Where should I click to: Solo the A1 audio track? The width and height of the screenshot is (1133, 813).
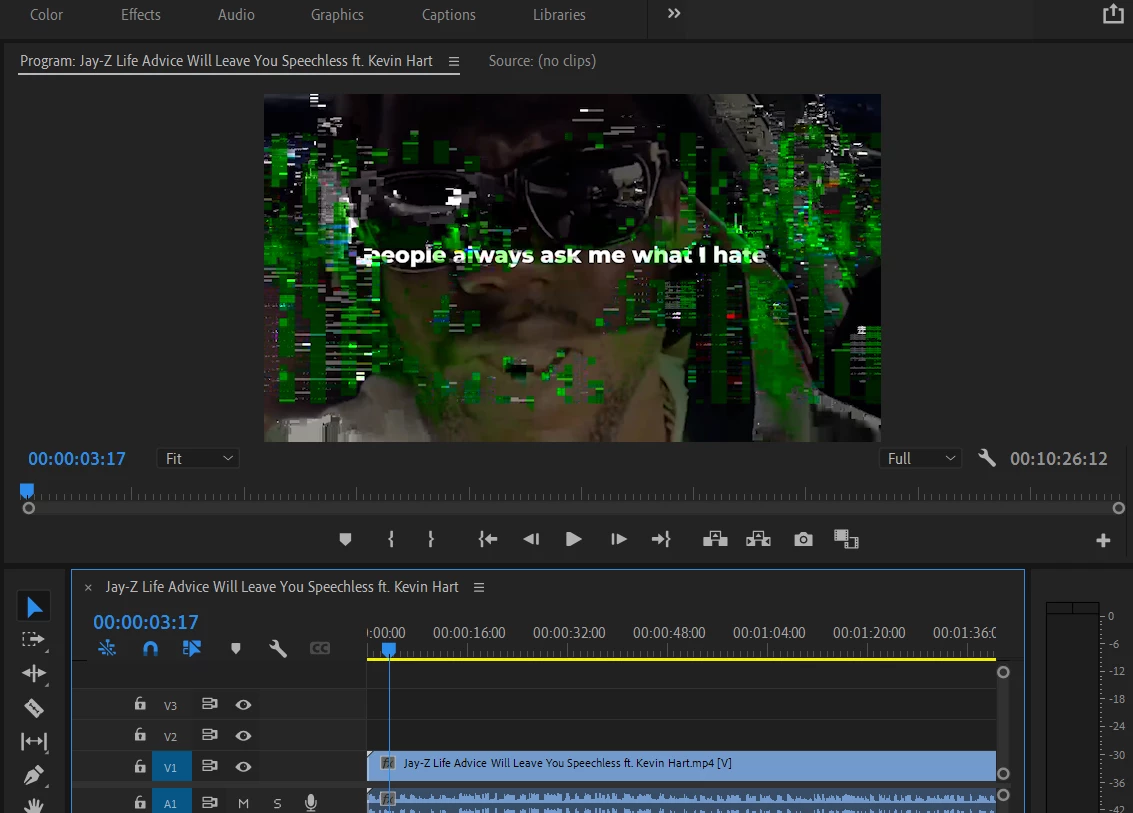[277, 803]
